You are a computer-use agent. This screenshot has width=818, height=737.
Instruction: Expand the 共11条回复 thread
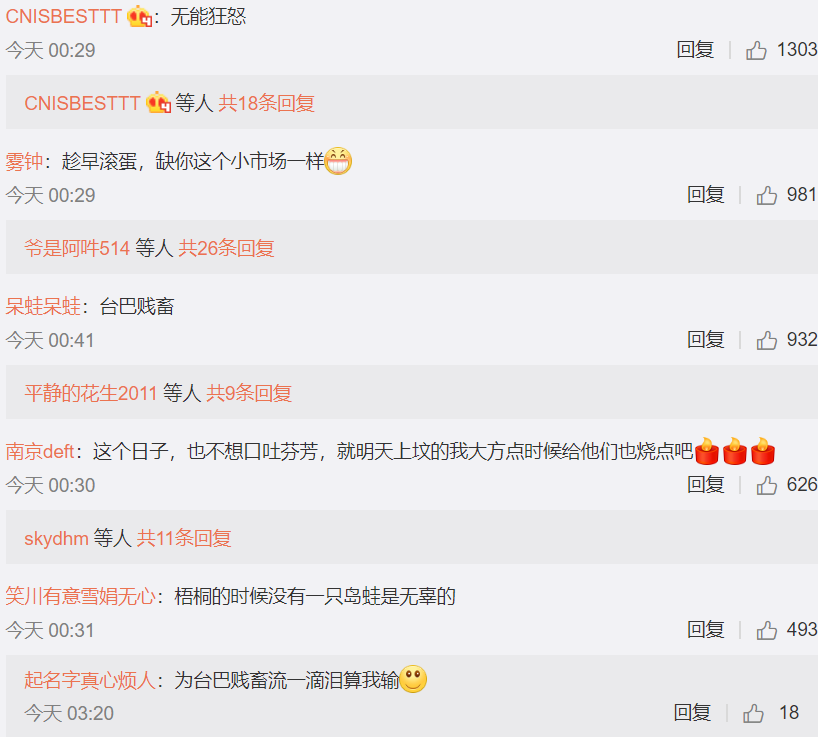point(184,538)
